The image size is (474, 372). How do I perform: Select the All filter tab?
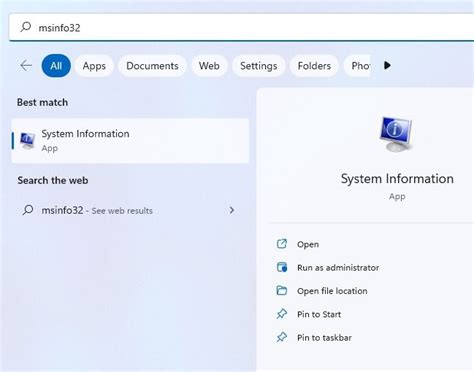click(x=56, y=66)
